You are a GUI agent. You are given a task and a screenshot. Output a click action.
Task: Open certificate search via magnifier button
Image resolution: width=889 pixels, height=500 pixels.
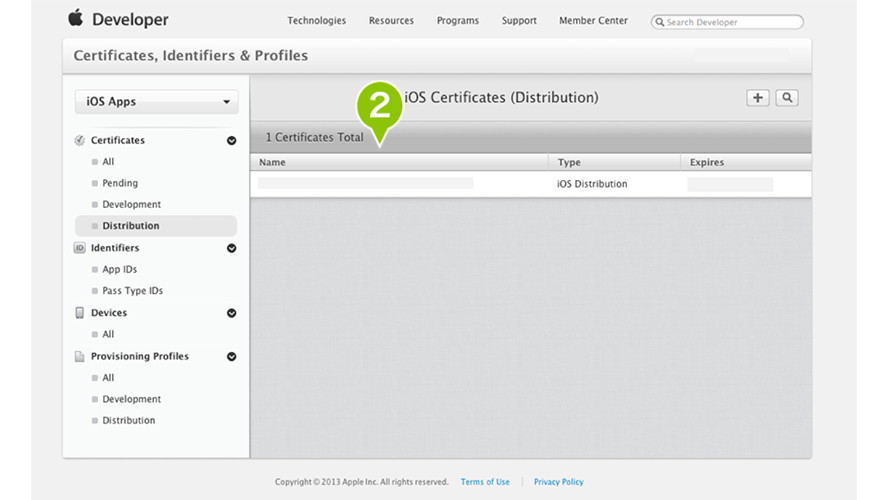coord(787,98)
